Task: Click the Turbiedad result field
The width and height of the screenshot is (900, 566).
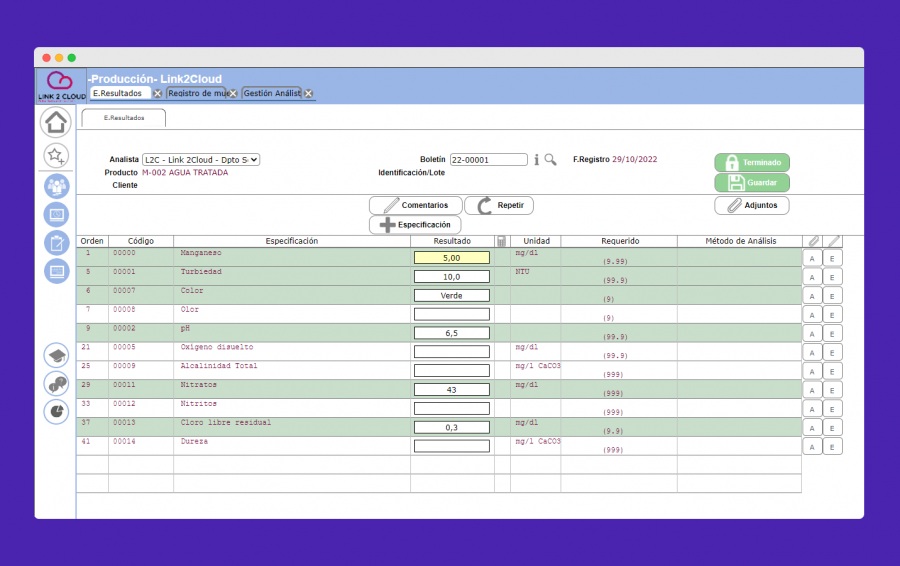Action: click(452, 277)
